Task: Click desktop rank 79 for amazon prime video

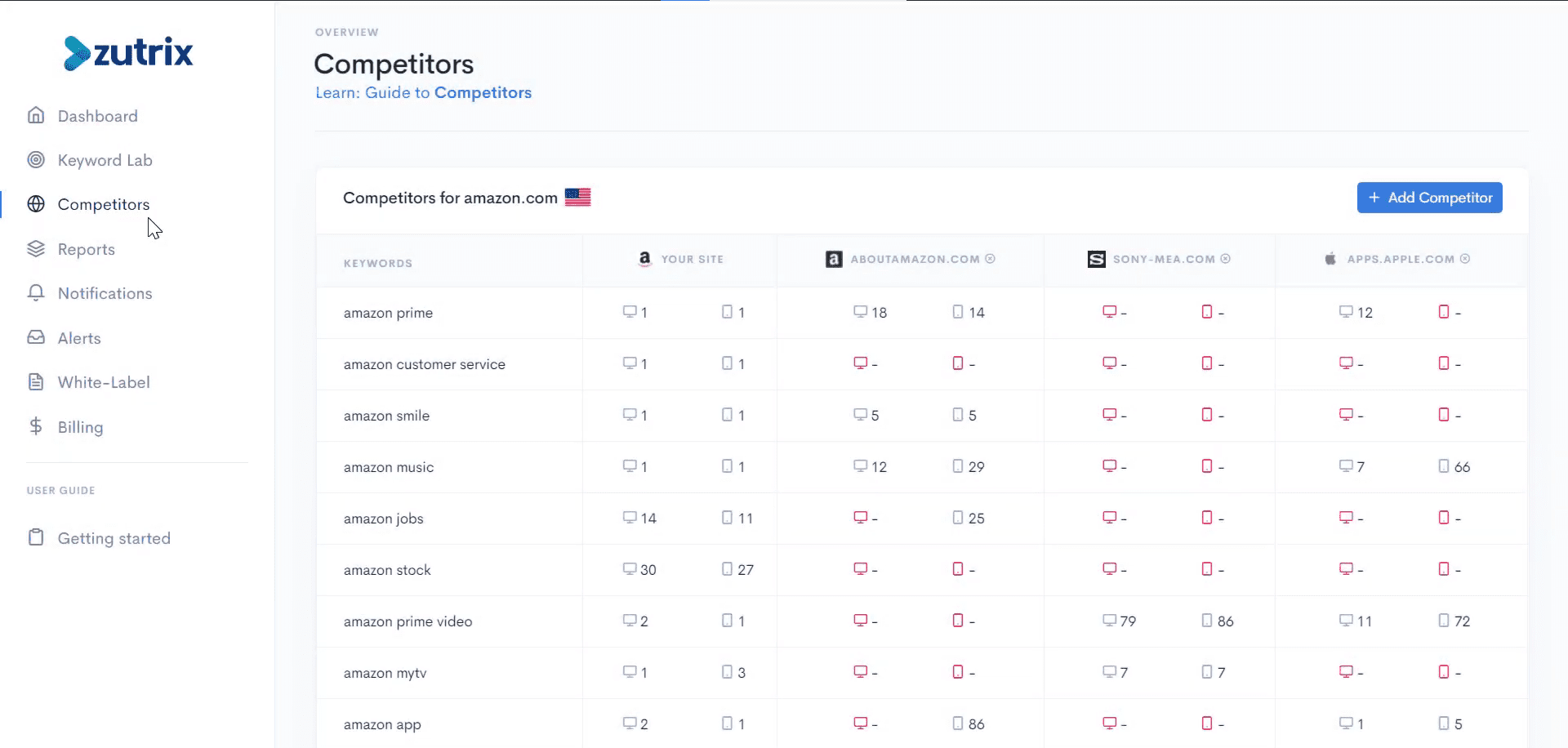Action: pos(1128,621)
